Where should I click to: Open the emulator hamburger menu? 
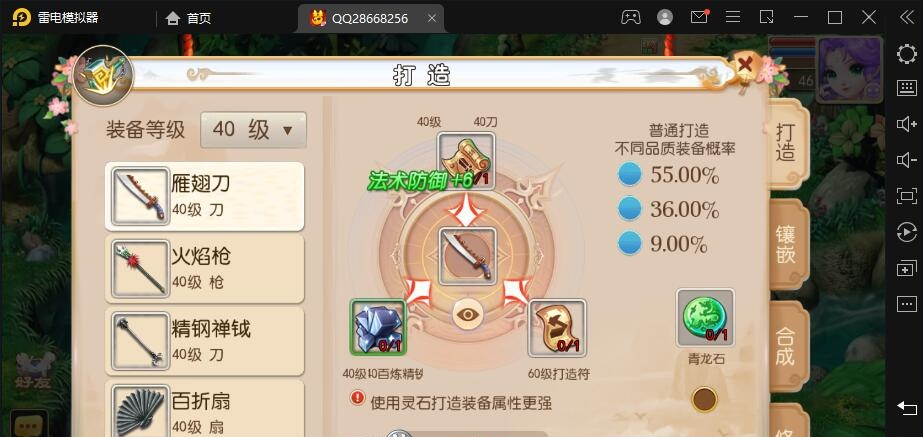(733, 17)
